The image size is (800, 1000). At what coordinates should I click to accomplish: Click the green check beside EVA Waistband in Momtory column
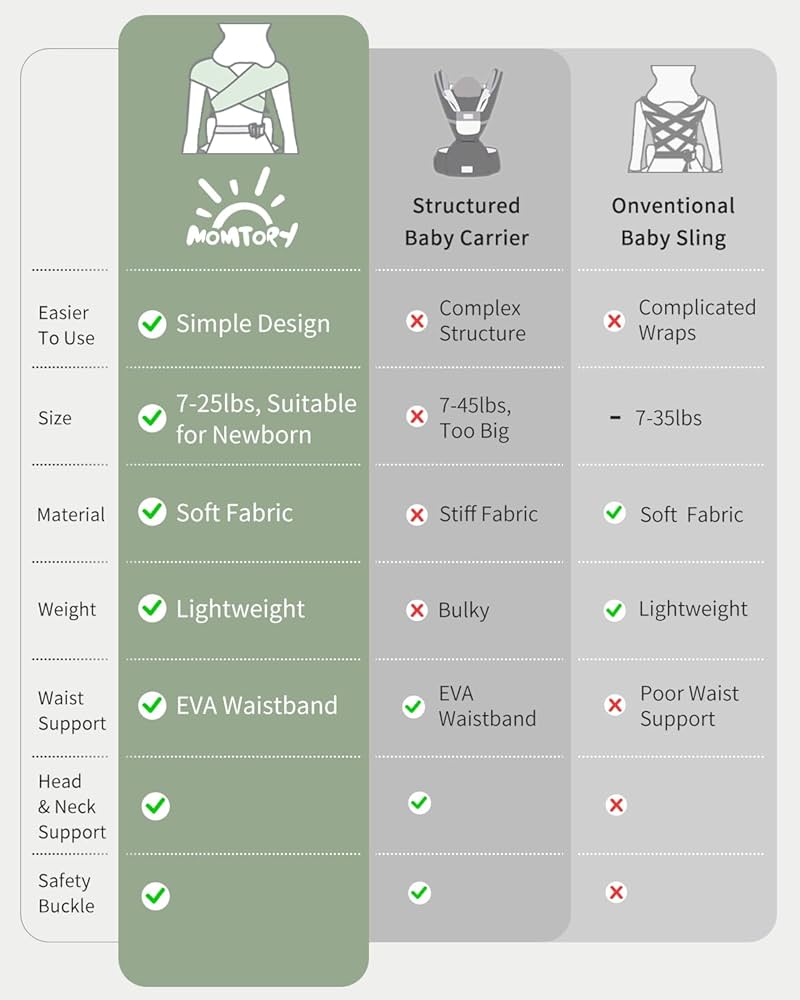[152, 705]
